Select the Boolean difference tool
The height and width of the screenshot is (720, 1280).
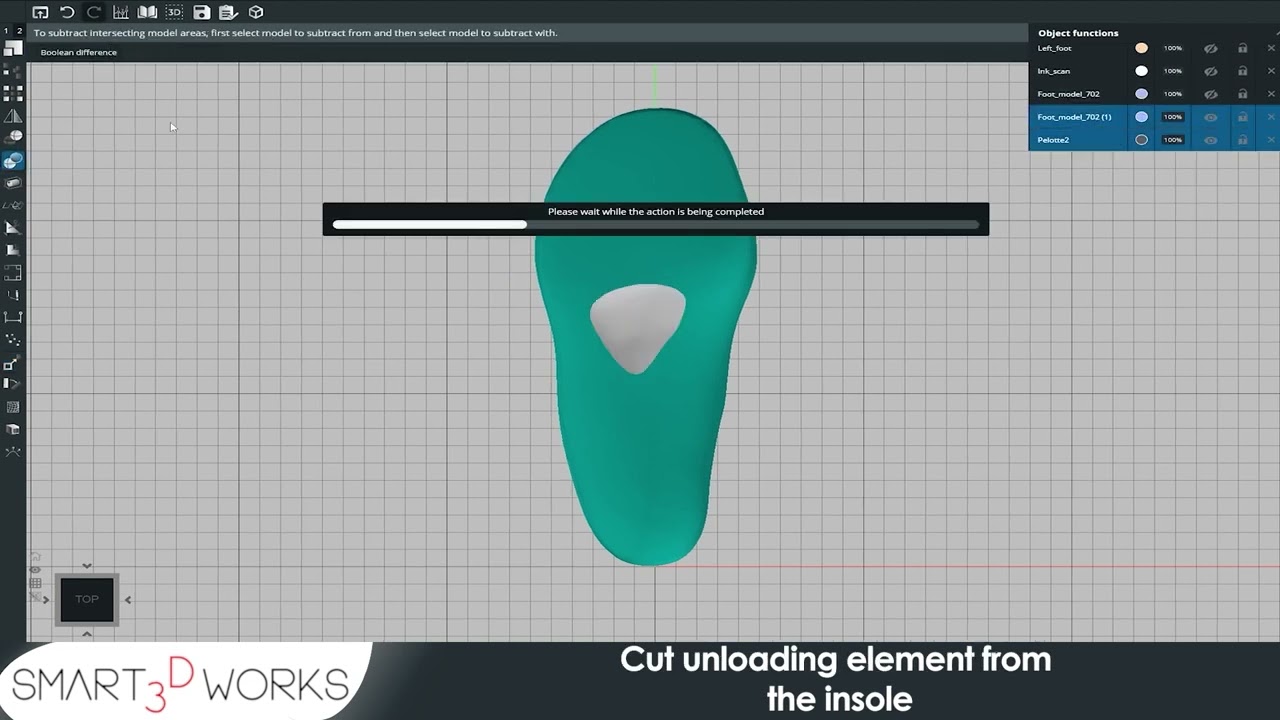click(x=13, y=161)
